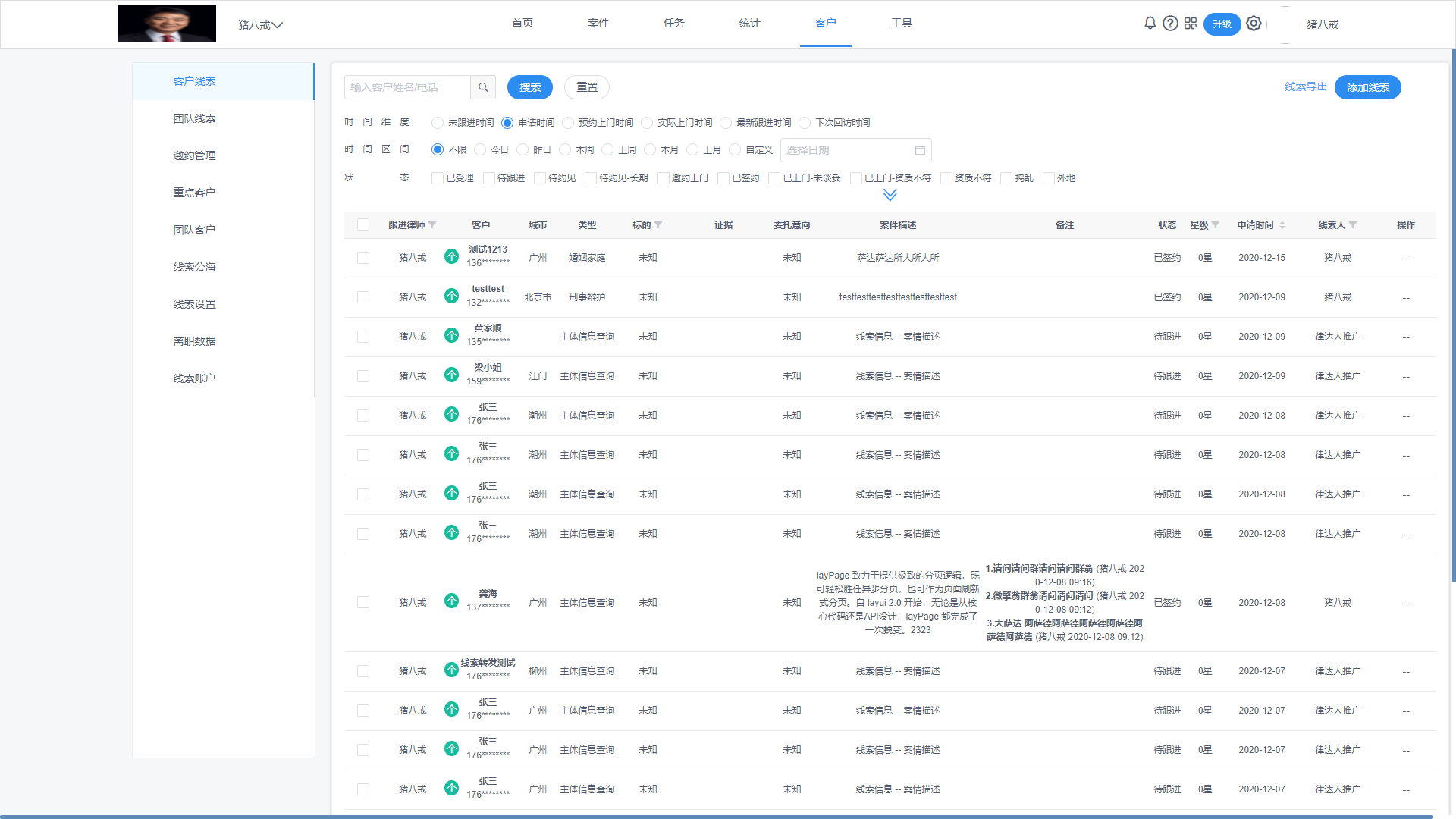This screenshot has width=1456, height=819.
Task: Switch to the 统计 top tab
Action: pyautogui.click(x=749, y=24)
